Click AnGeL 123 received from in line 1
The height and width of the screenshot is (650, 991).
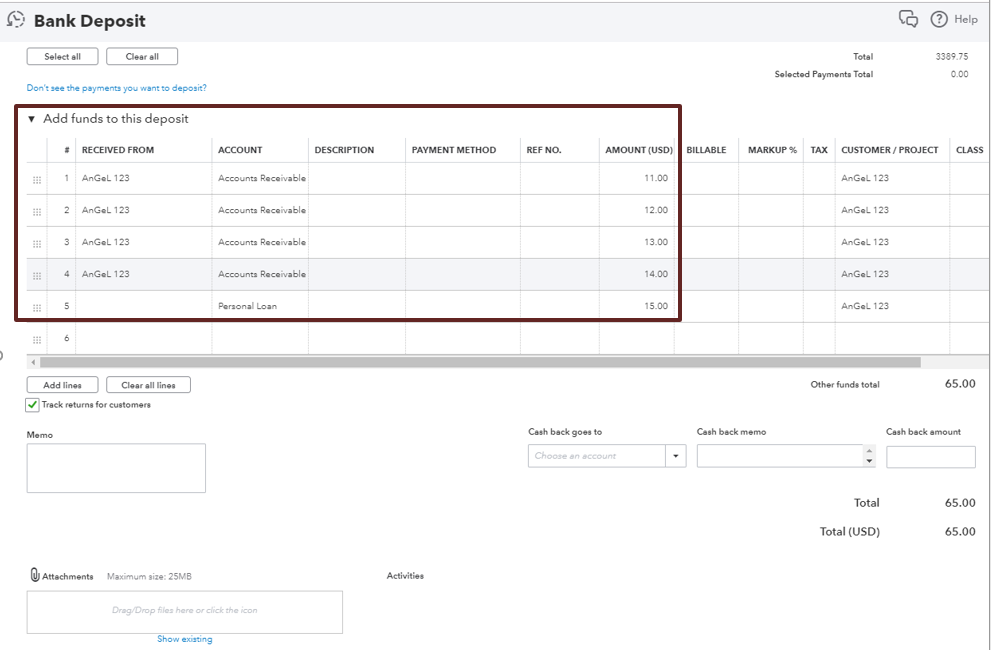(106, 178)
